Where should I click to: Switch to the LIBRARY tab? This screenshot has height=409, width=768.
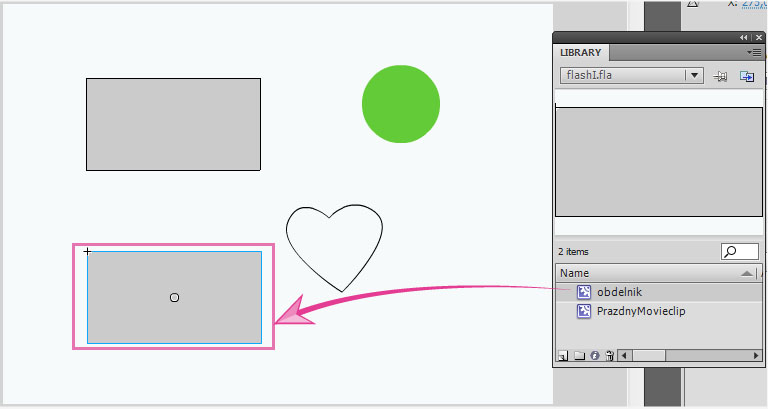point(581,53)
